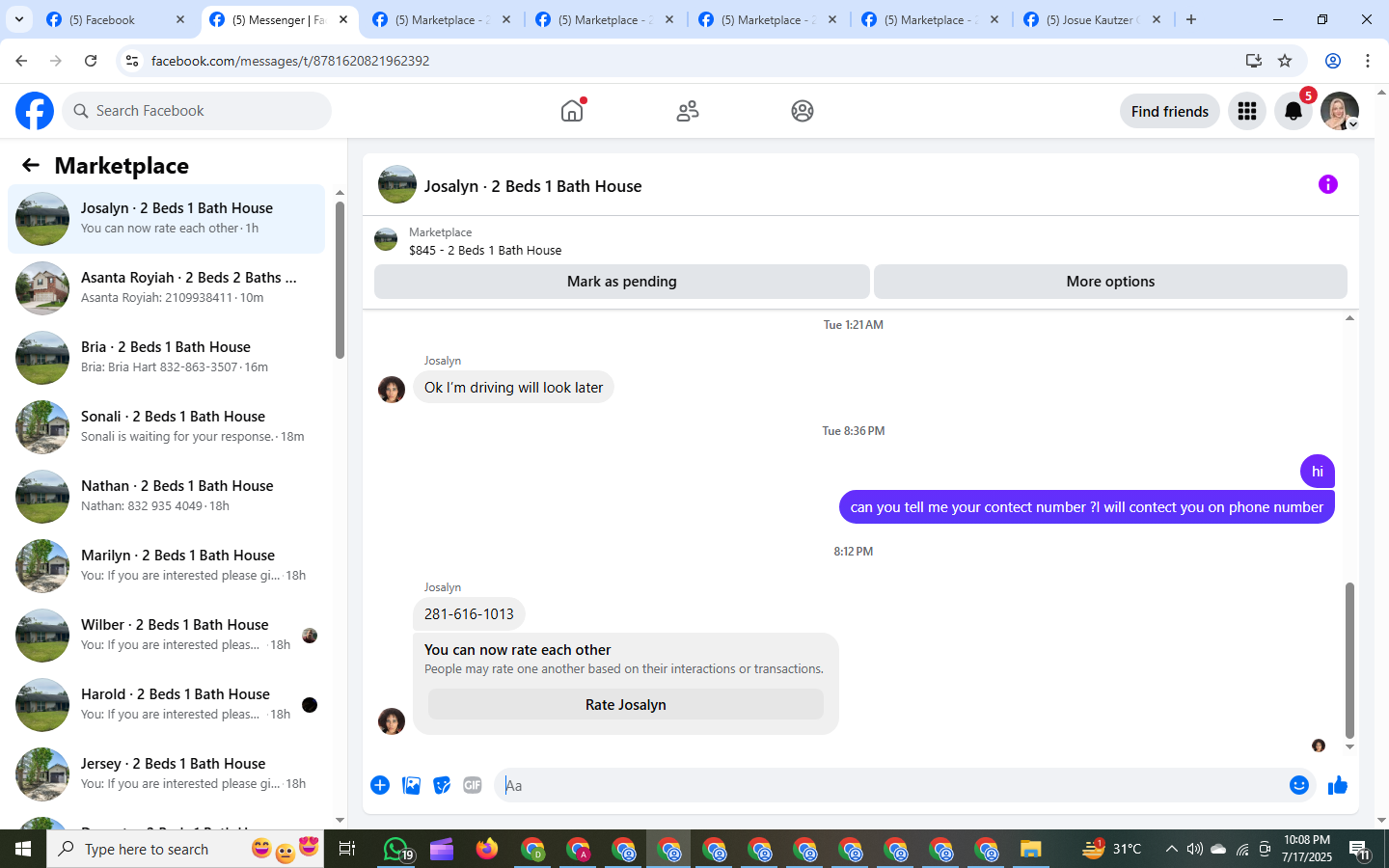Click the browser reload button
This screenshot has width=1389, height=868.
pos(91,61)
